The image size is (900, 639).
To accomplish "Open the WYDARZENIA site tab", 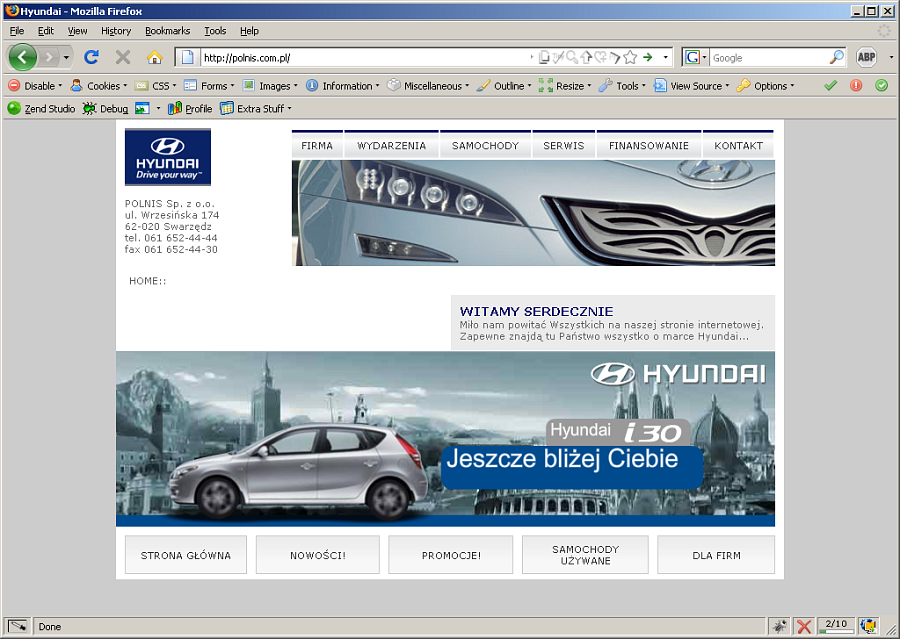I will click(x=391, y=145).
